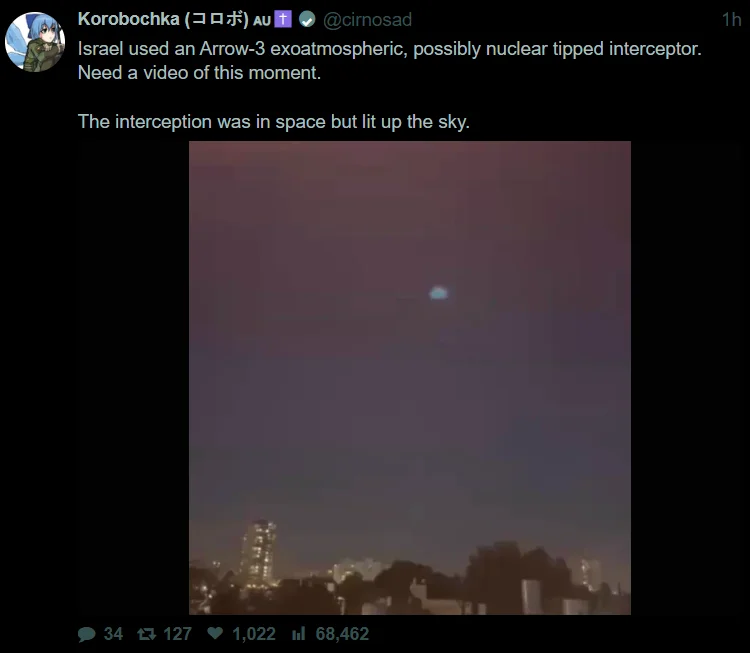Click the purple cross emoji badge

click(283, 19)
